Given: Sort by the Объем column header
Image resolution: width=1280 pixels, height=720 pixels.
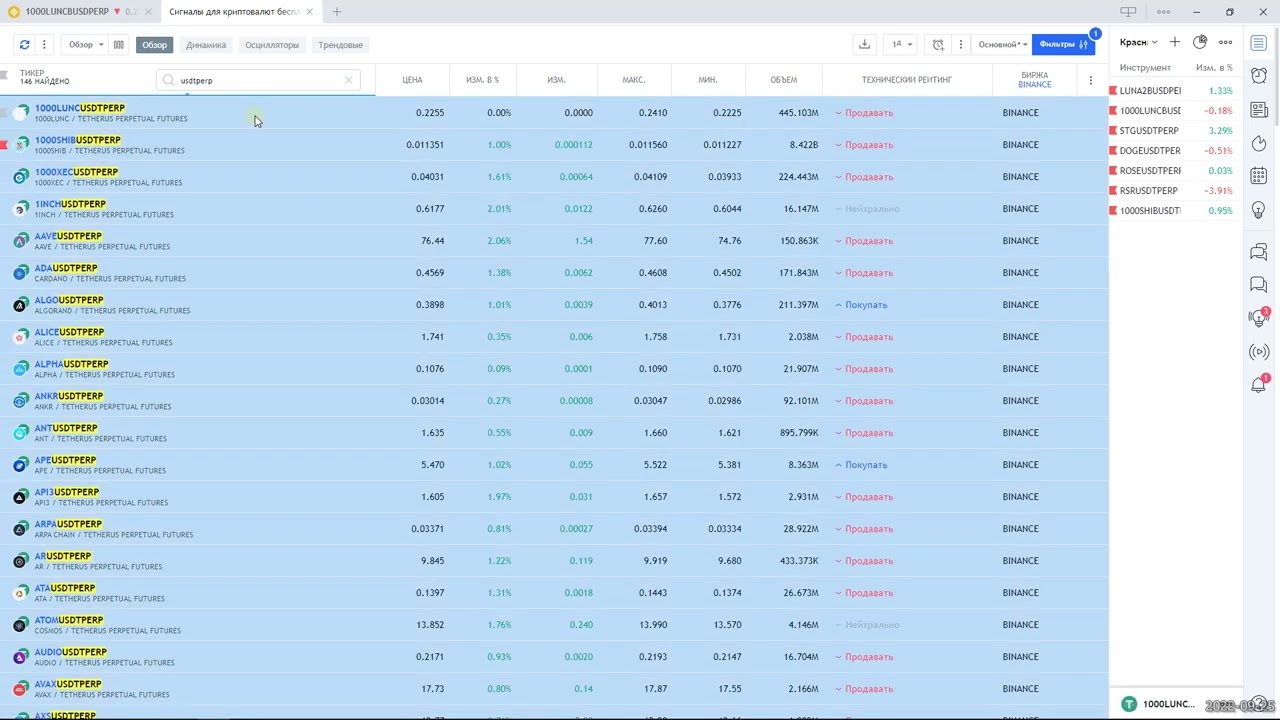Looking at the screenshot, I should [784, 80].
